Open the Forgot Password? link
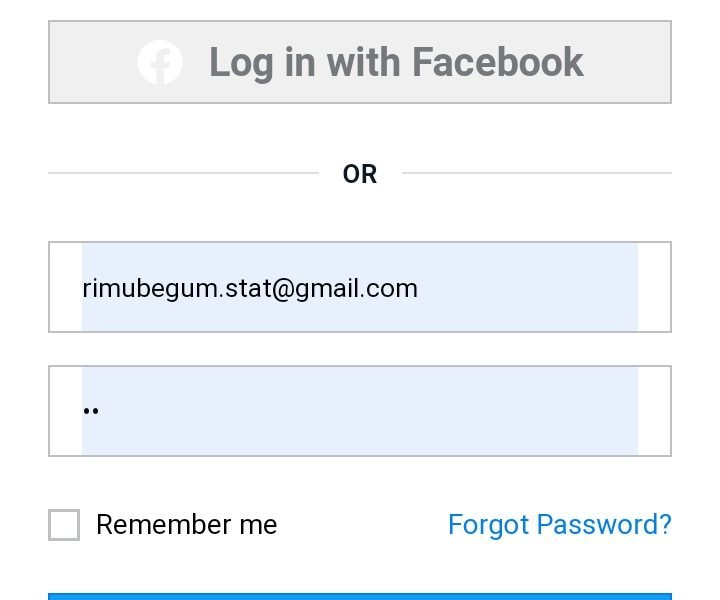This screenshot has height=600, width=720. 560,525
